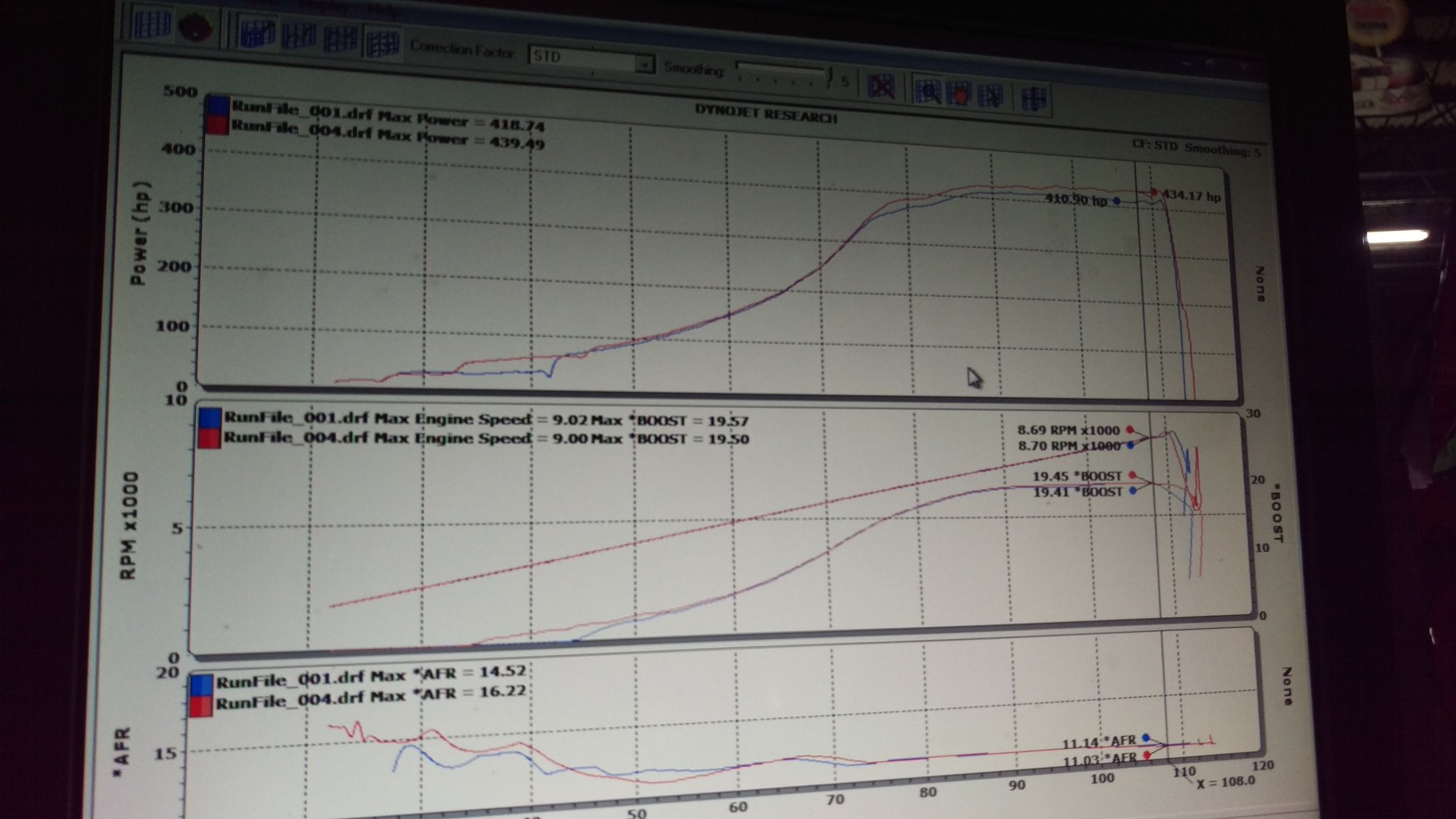Click blue RunFile_001 swatch in Power graph
Viewport: 1456px width, 819px height.
[x=217, y=106]
